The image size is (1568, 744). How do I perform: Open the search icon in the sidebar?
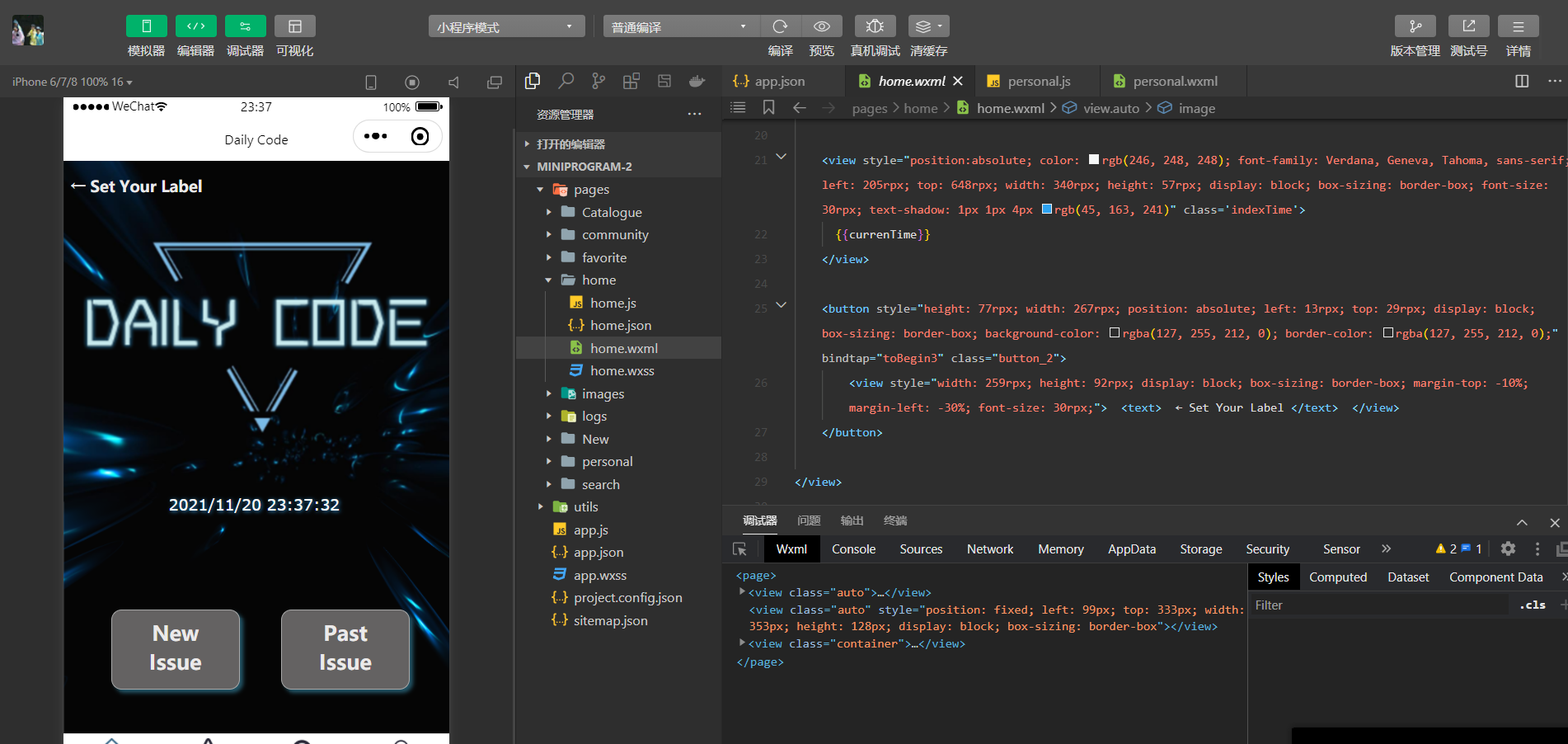coord(566,81)
